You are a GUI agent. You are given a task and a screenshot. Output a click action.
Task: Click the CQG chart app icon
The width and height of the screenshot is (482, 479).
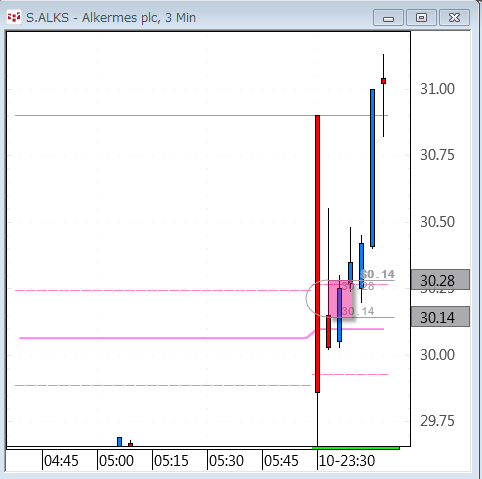(14, 17)
